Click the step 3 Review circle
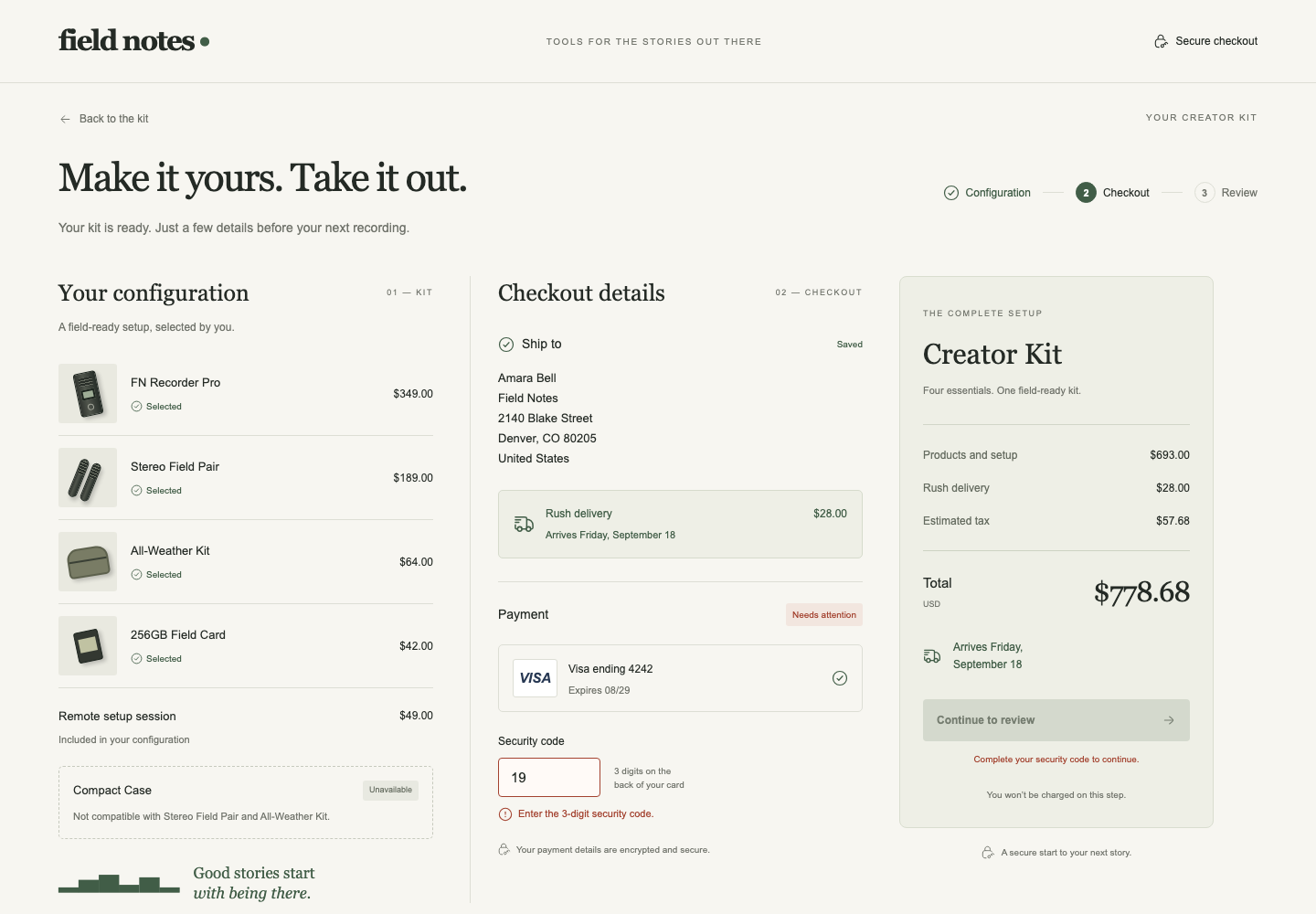 [1205, 193]
